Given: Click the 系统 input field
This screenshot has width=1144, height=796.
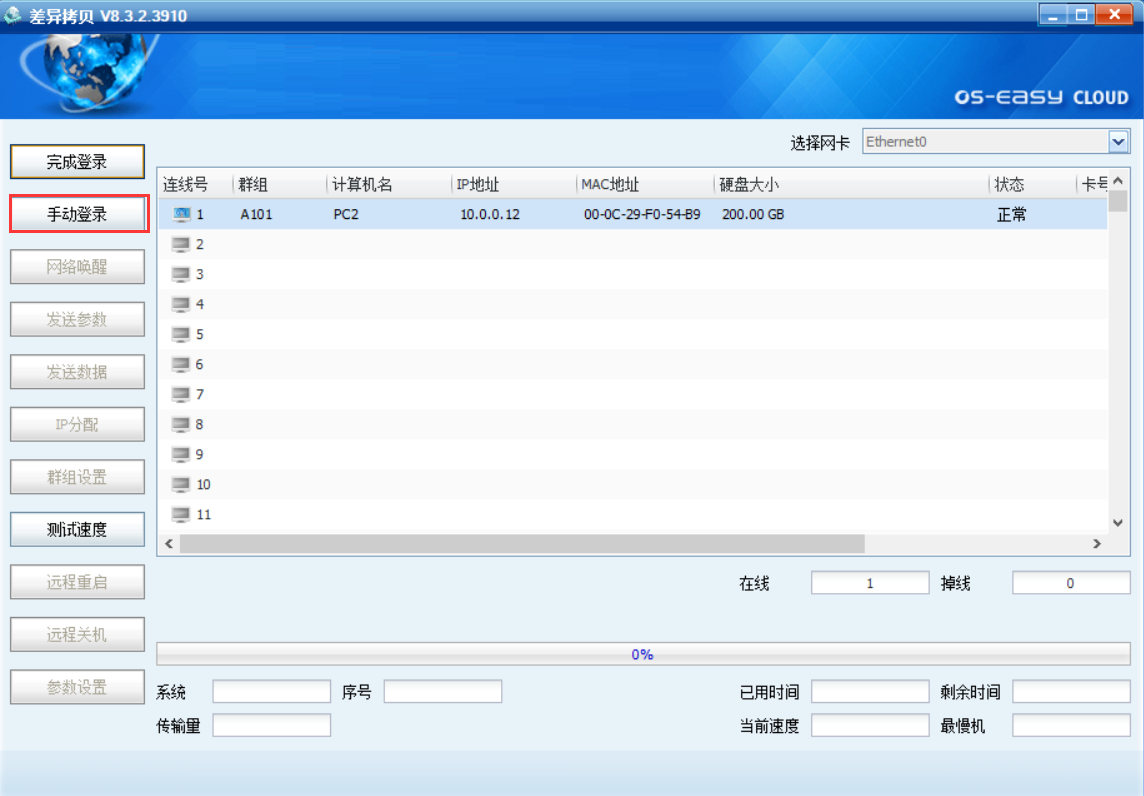Looking at the screenshot, I should point(271,692).
